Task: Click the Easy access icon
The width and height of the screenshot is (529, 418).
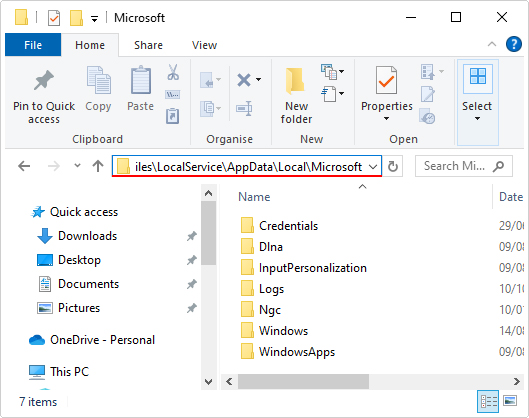Action: pyautogui.click(x=329, y=94)
